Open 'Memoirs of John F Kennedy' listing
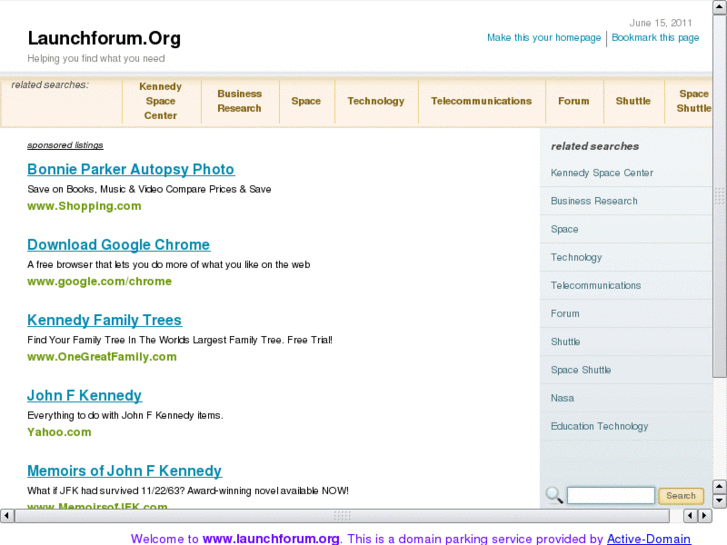The width and height of the screenshot is (727, 545). 124,471
